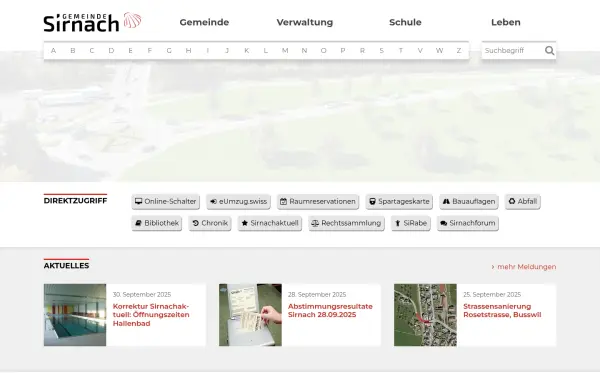Viewport: 600px width, 375px height.
Task: Select letter D in alphabet index
Action: click(111, 51)
